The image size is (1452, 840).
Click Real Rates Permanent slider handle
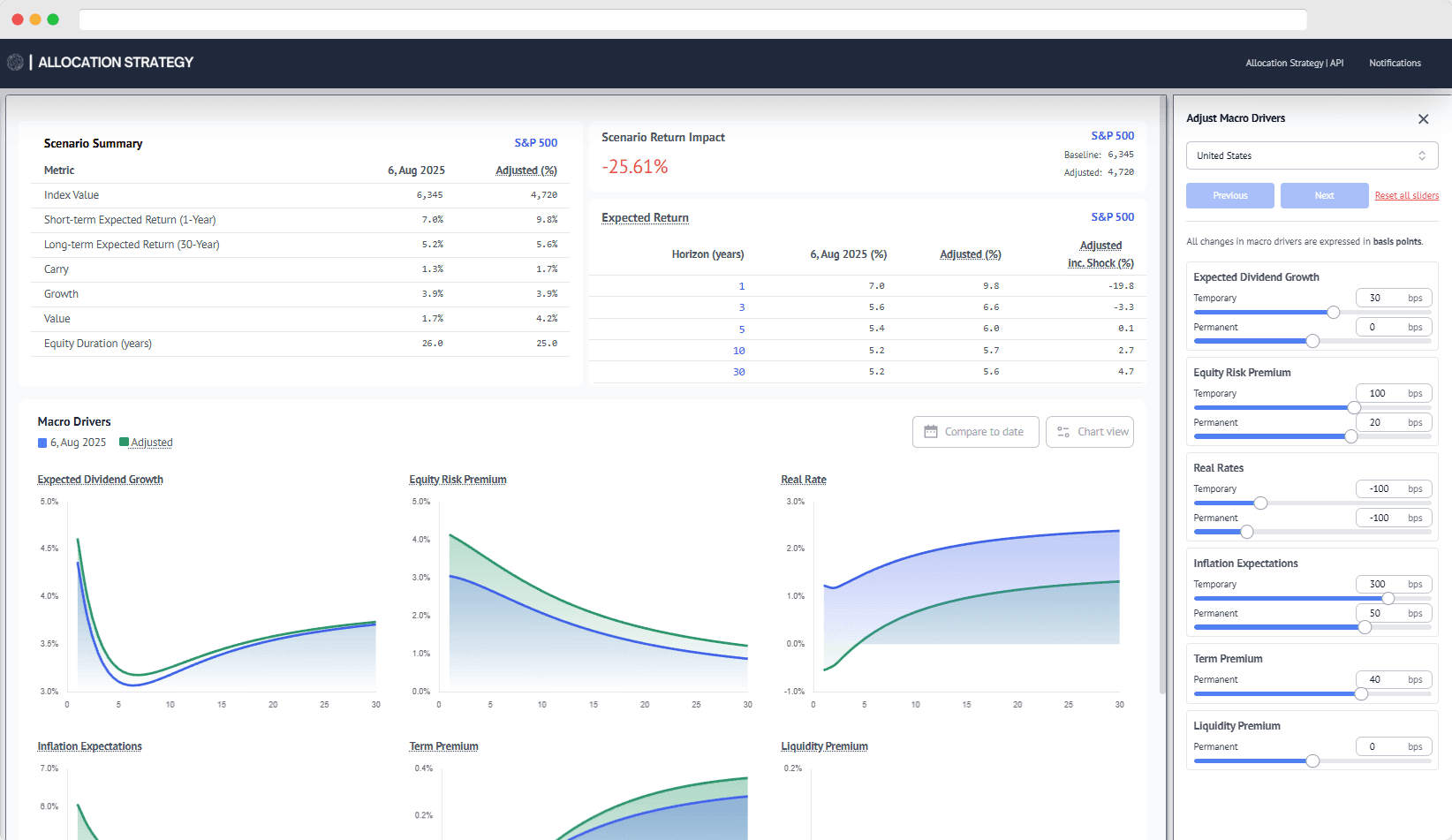coord(1246,532)
